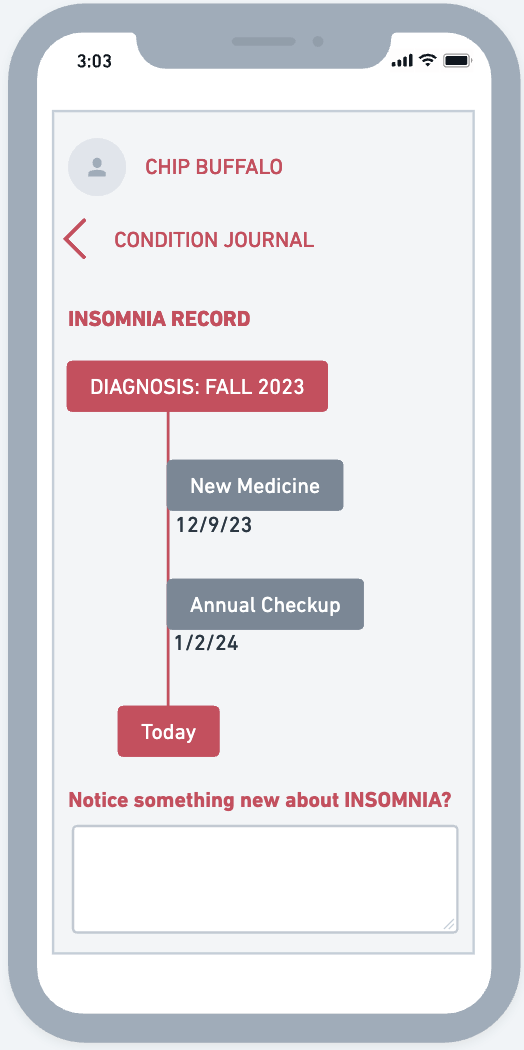The width and height of the screenshot is (524, 1050).
Task: Go back using the red chevron arrow
Action: click(x=75, y=239)
